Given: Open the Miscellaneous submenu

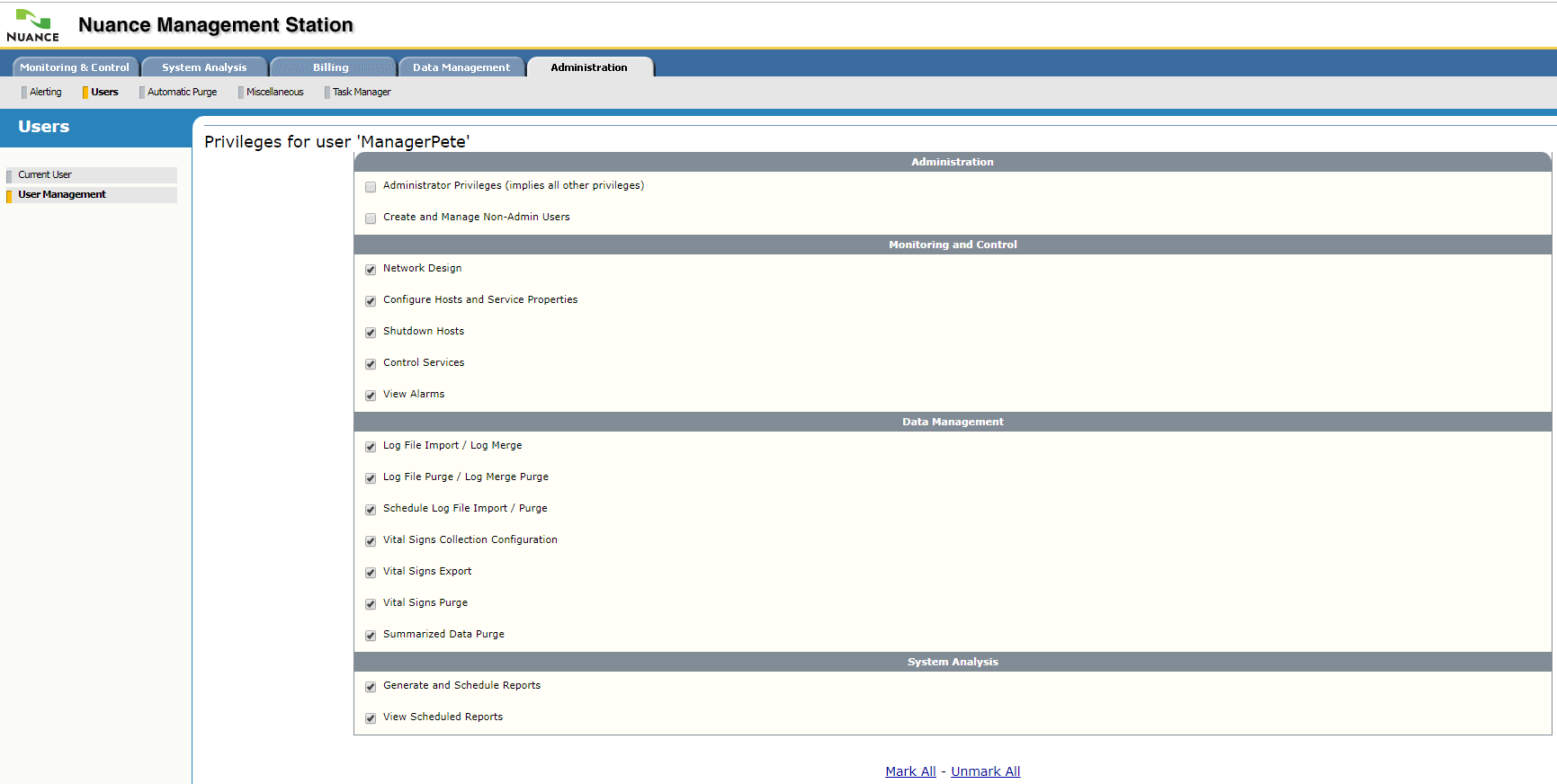Looking at the screenshot, I should [x=274, y=92].
